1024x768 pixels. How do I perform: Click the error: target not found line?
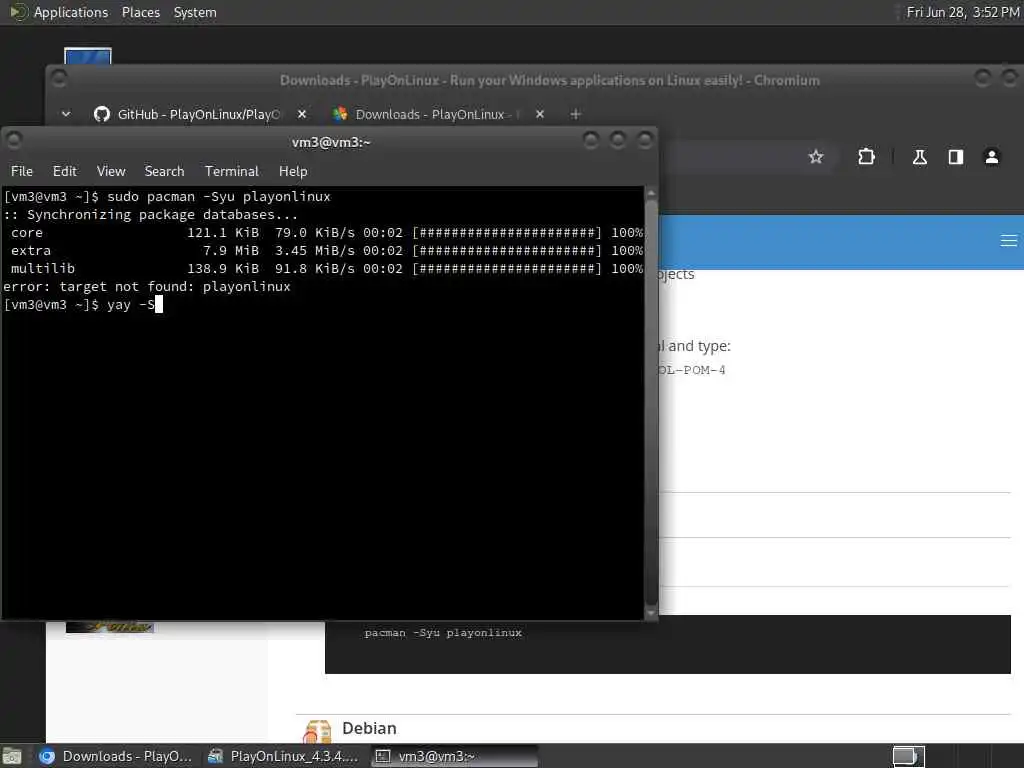147,286
